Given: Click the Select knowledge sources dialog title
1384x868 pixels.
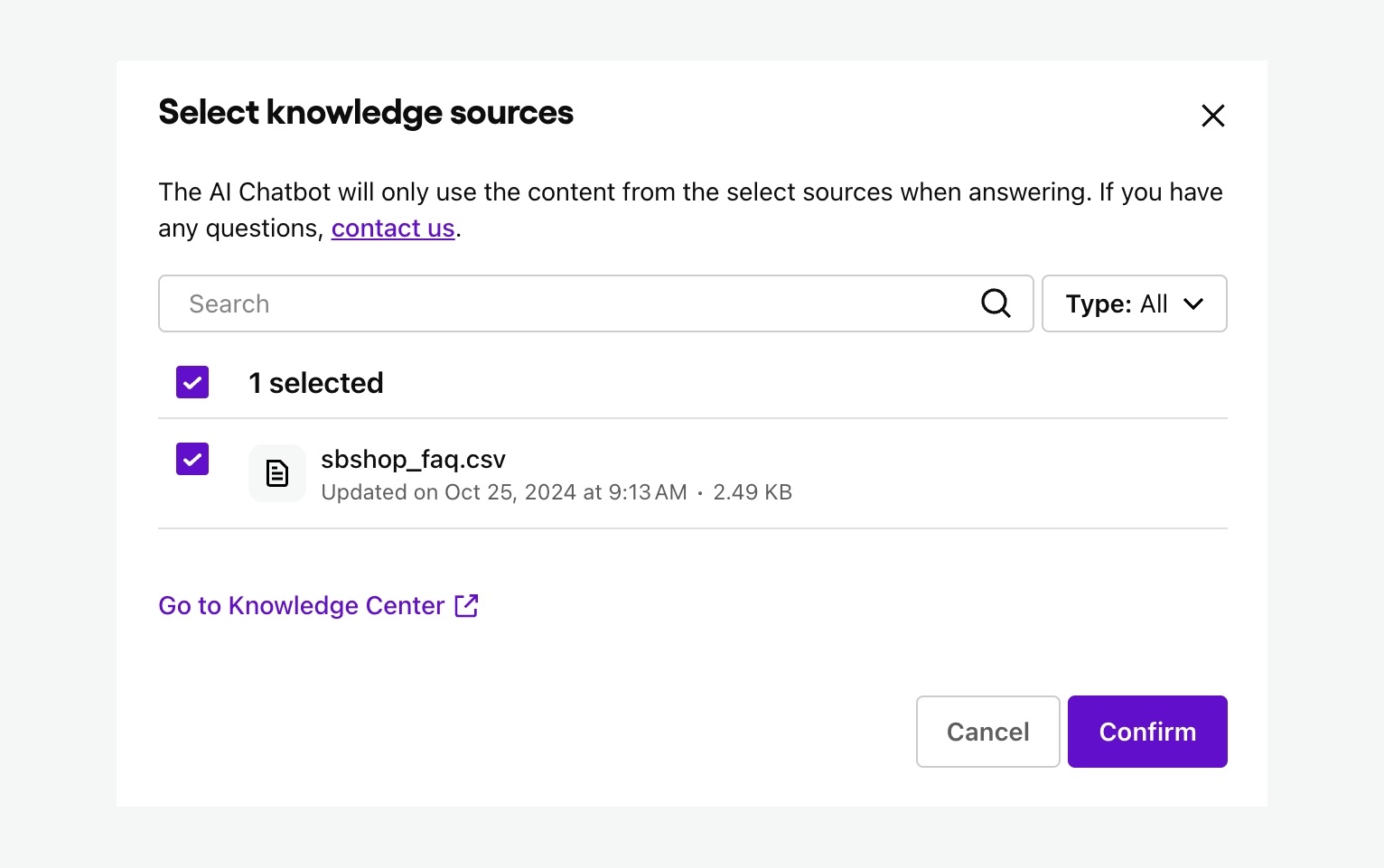Looking at the screenshot, I should tap(365, 112).
